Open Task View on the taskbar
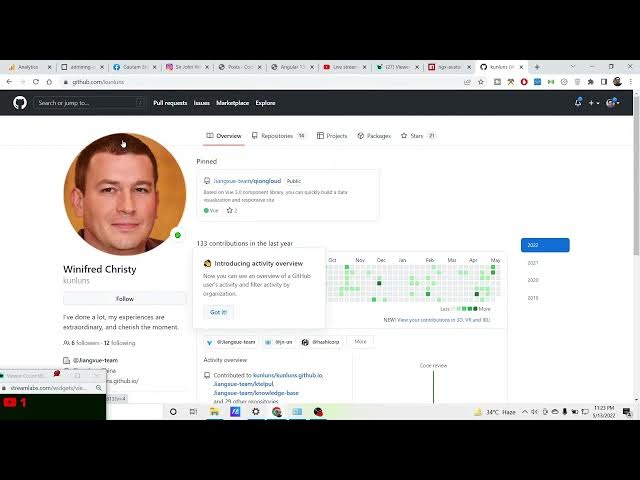Image resolution: width=640 pixels, height=480 pixels. pyautogui.click(x=193, y=412)
